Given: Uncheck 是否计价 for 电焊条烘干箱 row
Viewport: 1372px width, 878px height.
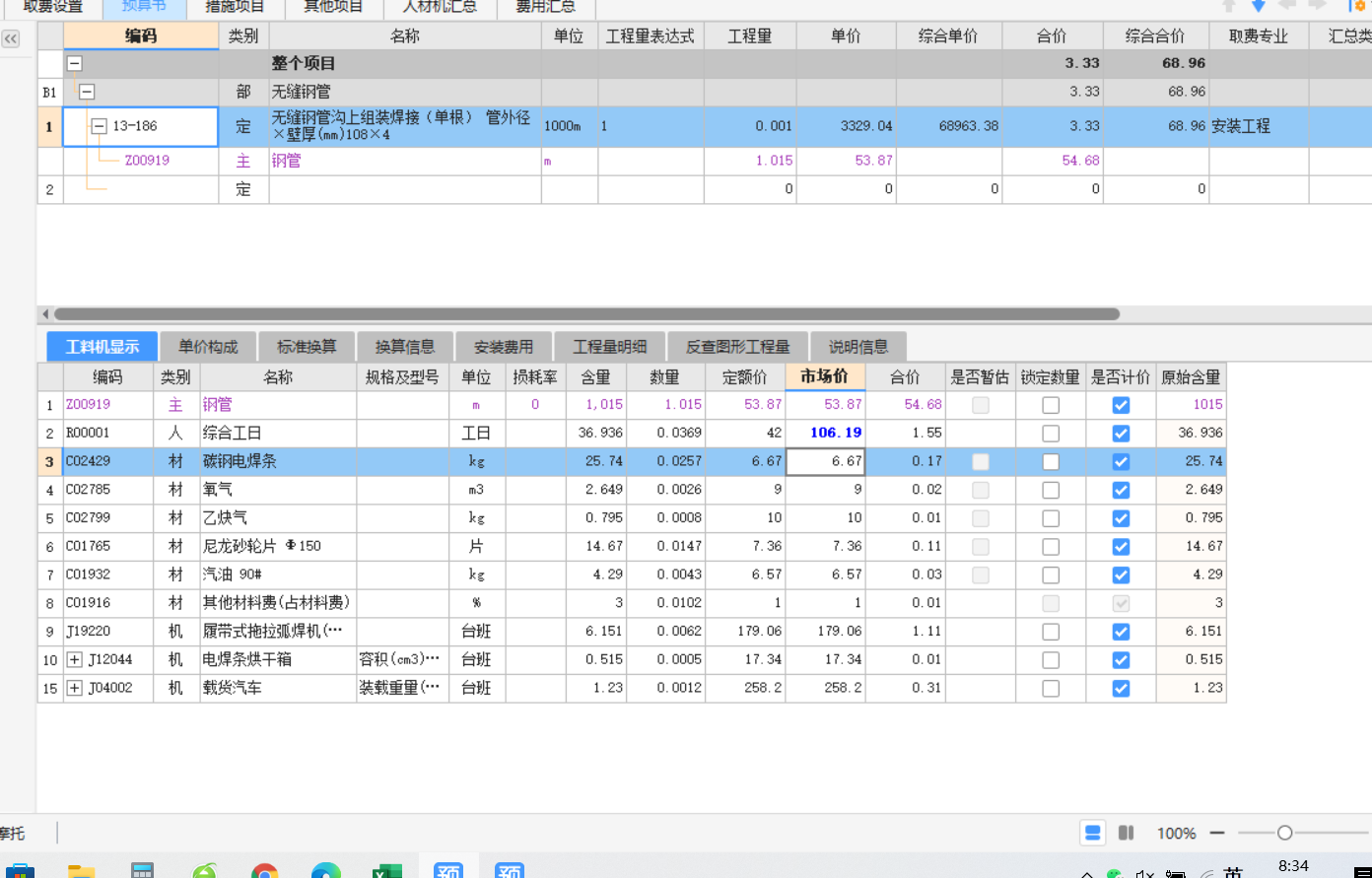Looking at the screenshot, I should pos(1121,660).
